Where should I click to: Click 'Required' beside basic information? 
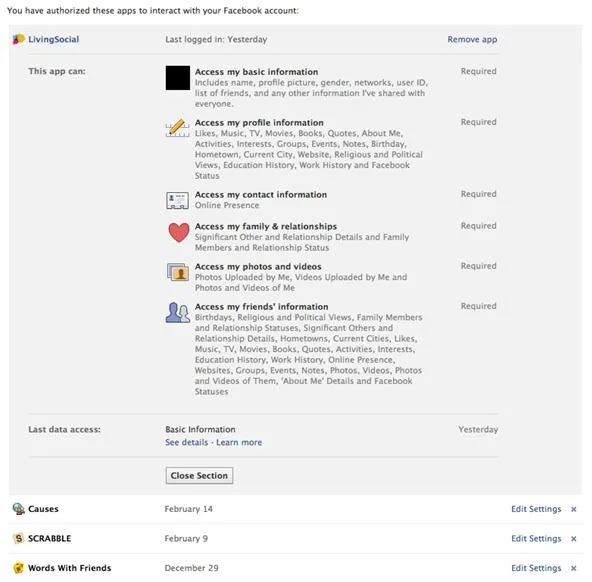[x=478, y=71]
